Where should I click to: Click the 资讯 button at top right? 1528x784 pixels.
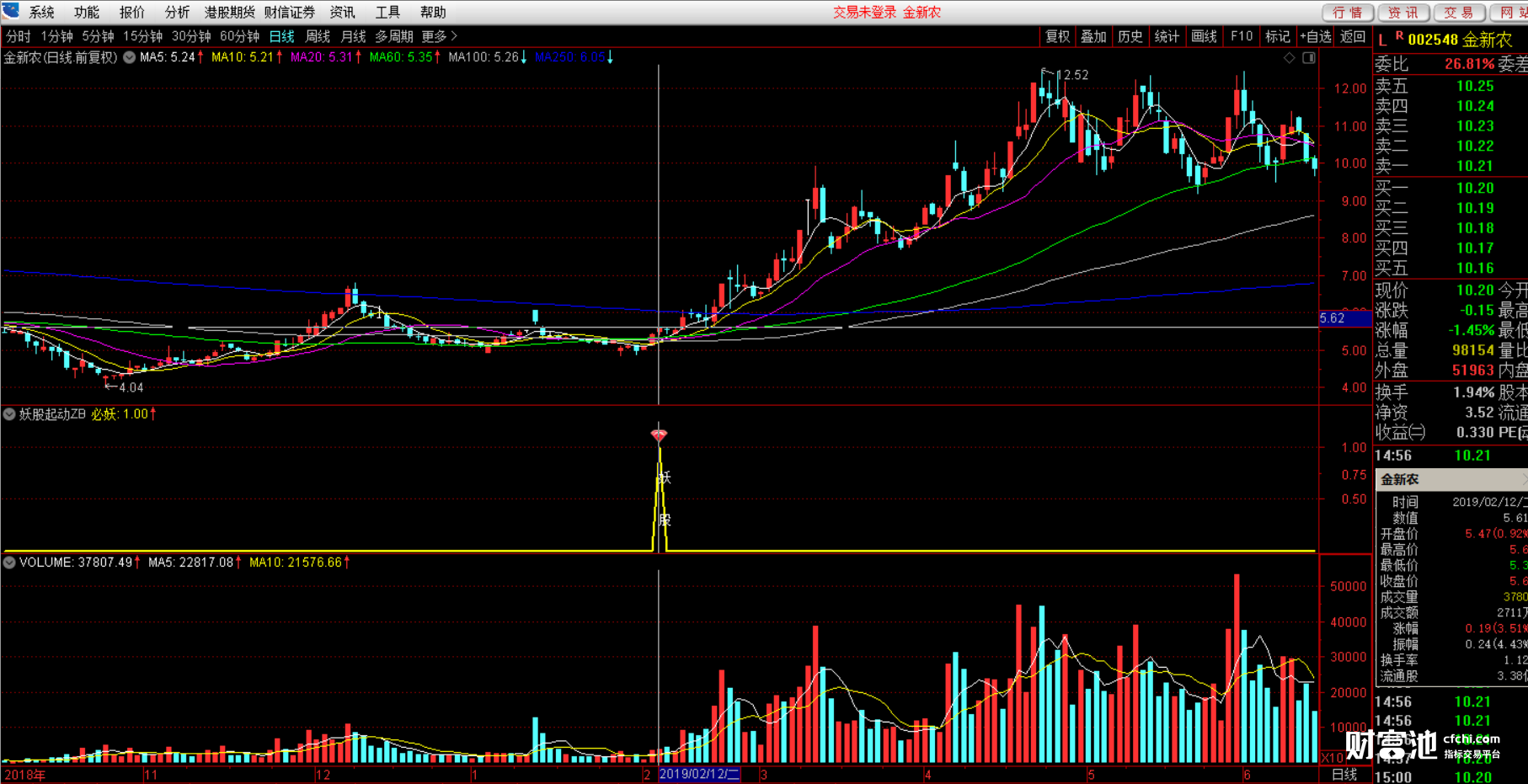click(x=1403, y=12)
